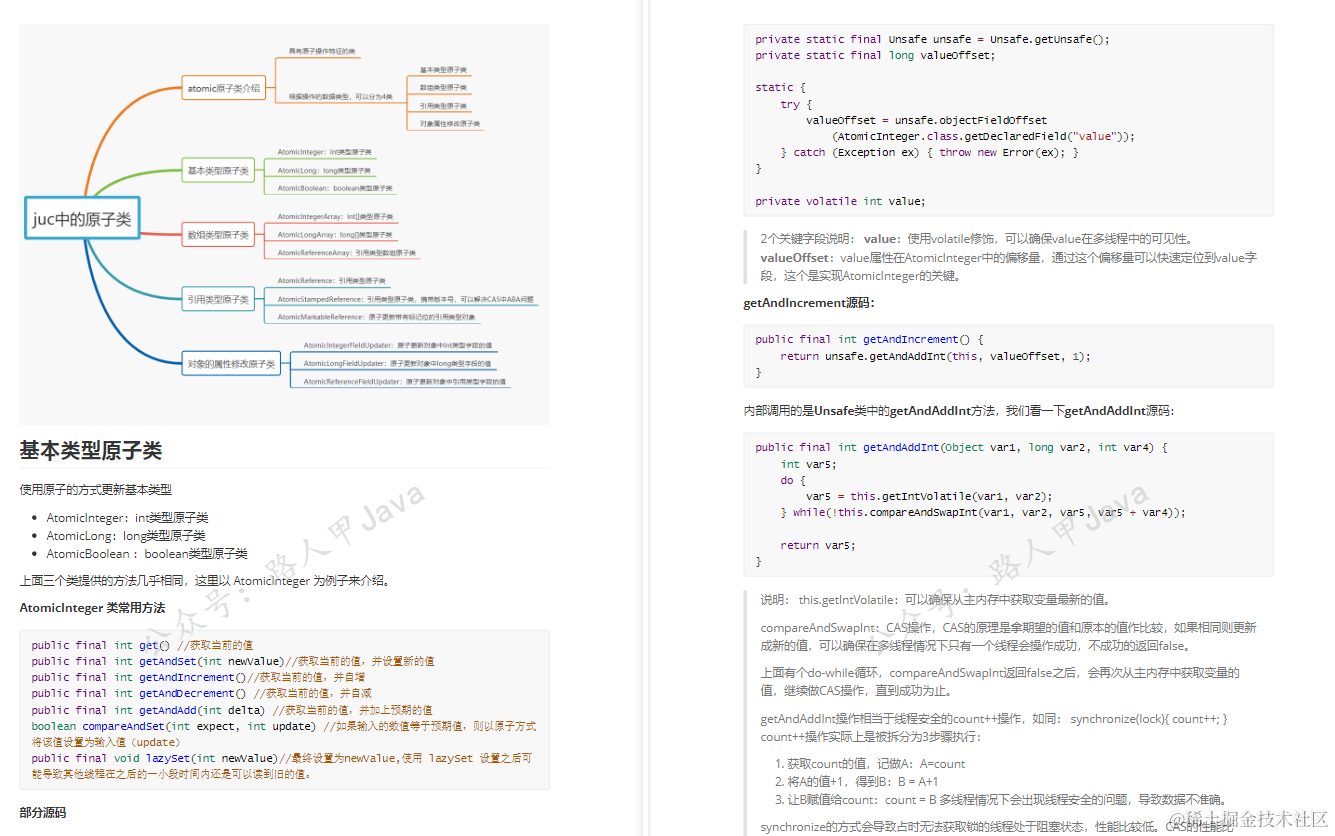Image resolution: width=1335 pixels, height=836 pixels.
Task: Click the bullet item AtomicInteger：int类型原子类
Action: pyautogui.click(x=127, y=518)
